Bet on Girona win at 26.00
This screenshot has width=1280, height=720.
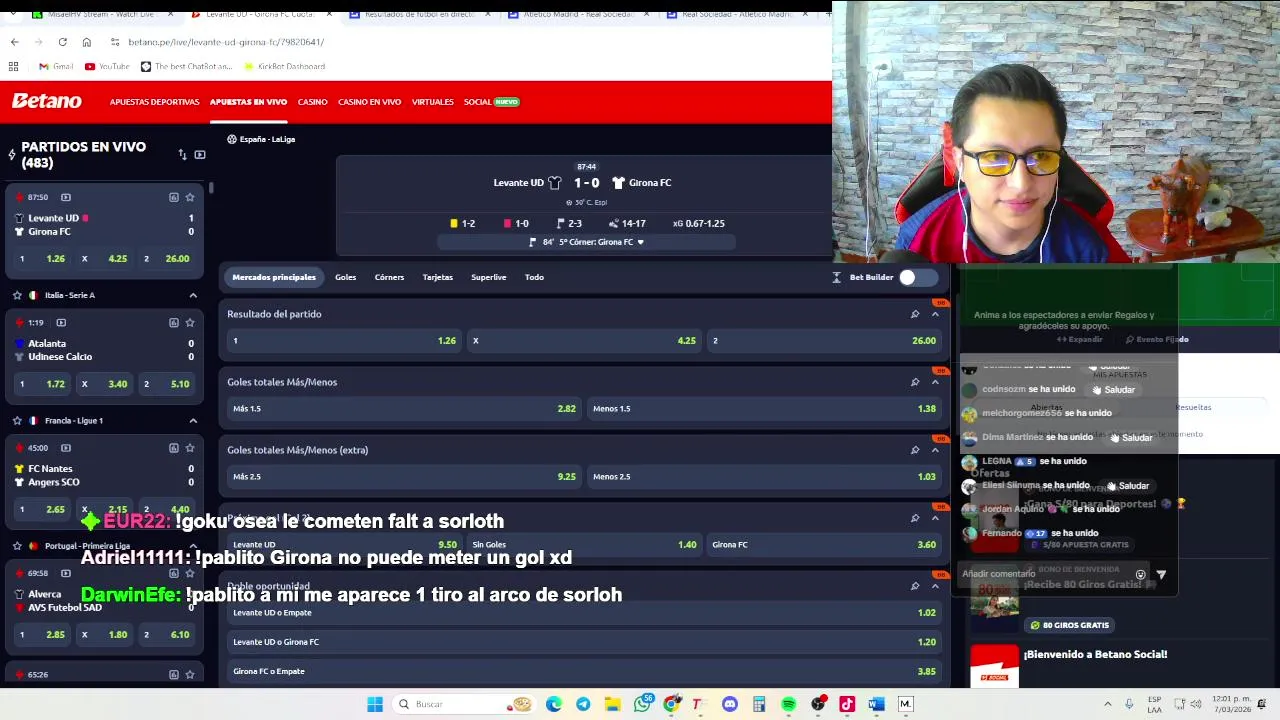(x=825, y=341)
